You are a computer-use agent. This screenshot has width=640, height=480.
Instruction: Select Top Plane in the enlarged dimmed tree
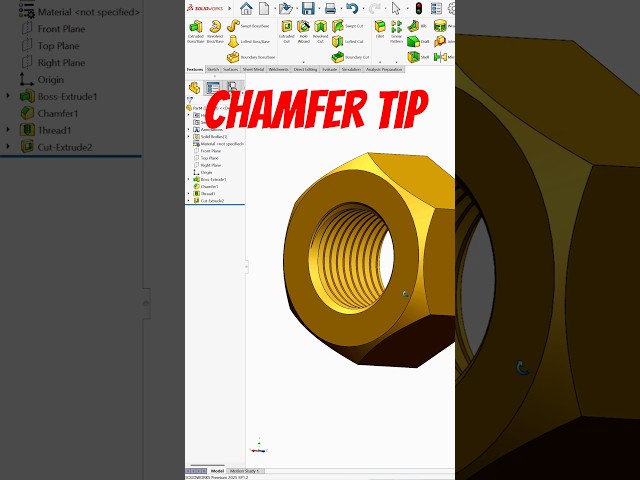tap(50, 46)
